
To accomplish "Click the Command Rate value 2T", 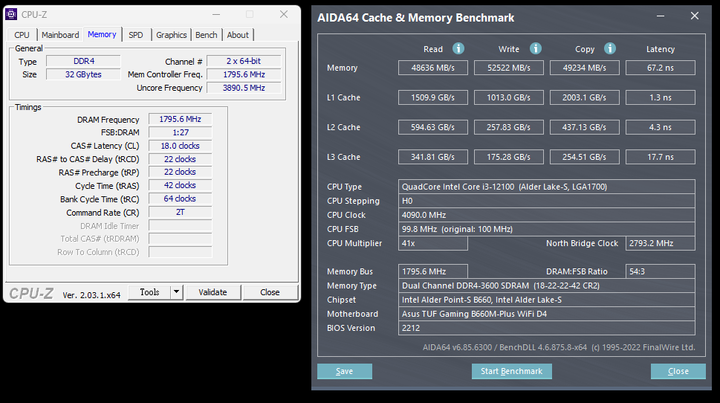I will 180,212.
